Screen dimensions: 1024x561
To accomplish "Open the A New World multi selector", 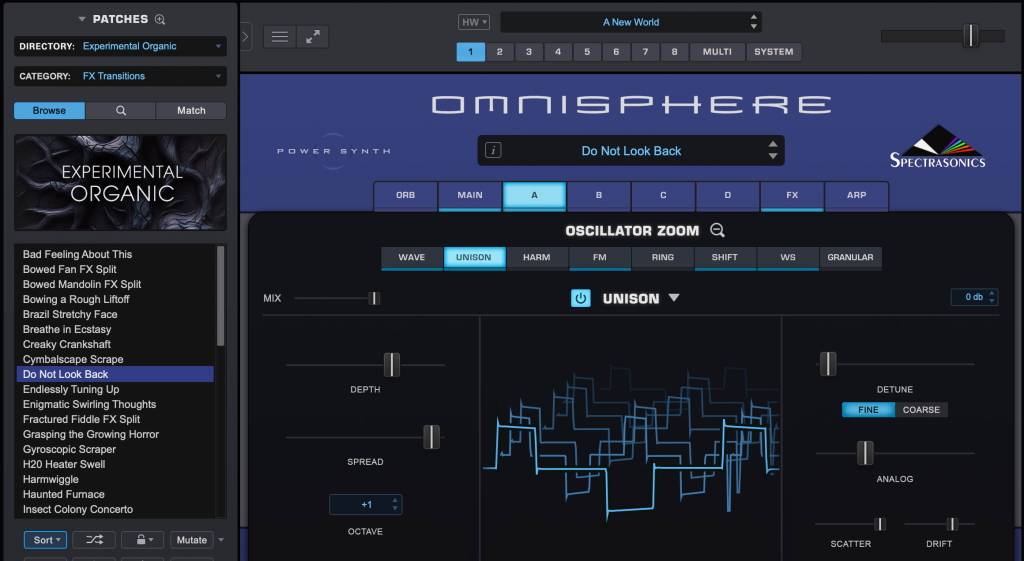I will pyautogui.click(x=631, y=22).
